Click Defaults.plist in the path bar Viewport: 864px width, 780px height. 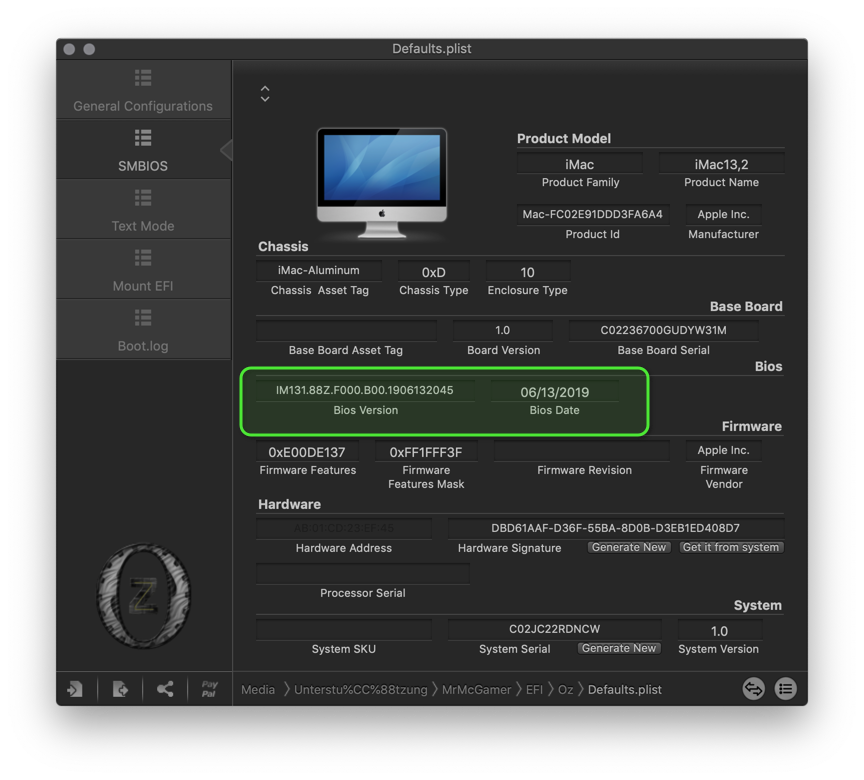coord(625,690)
